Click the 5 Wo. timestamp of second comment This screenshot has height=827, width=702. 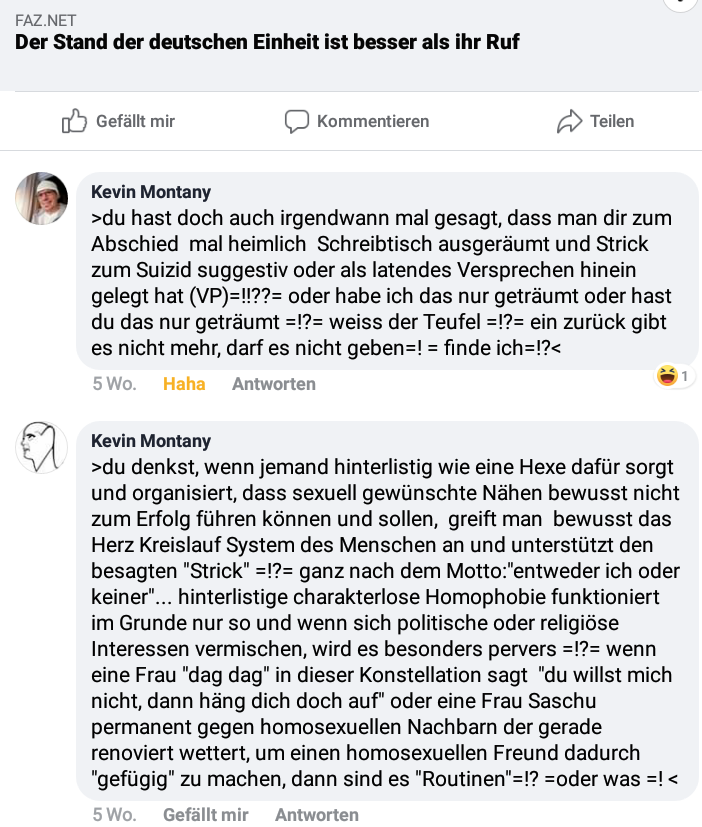pyautogui.click(x=114, y=814)
